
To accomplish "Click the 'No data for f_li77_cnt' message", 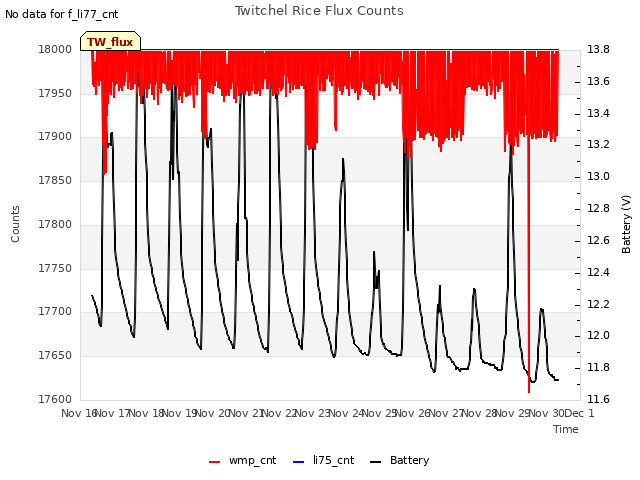I will pos(62,14).
